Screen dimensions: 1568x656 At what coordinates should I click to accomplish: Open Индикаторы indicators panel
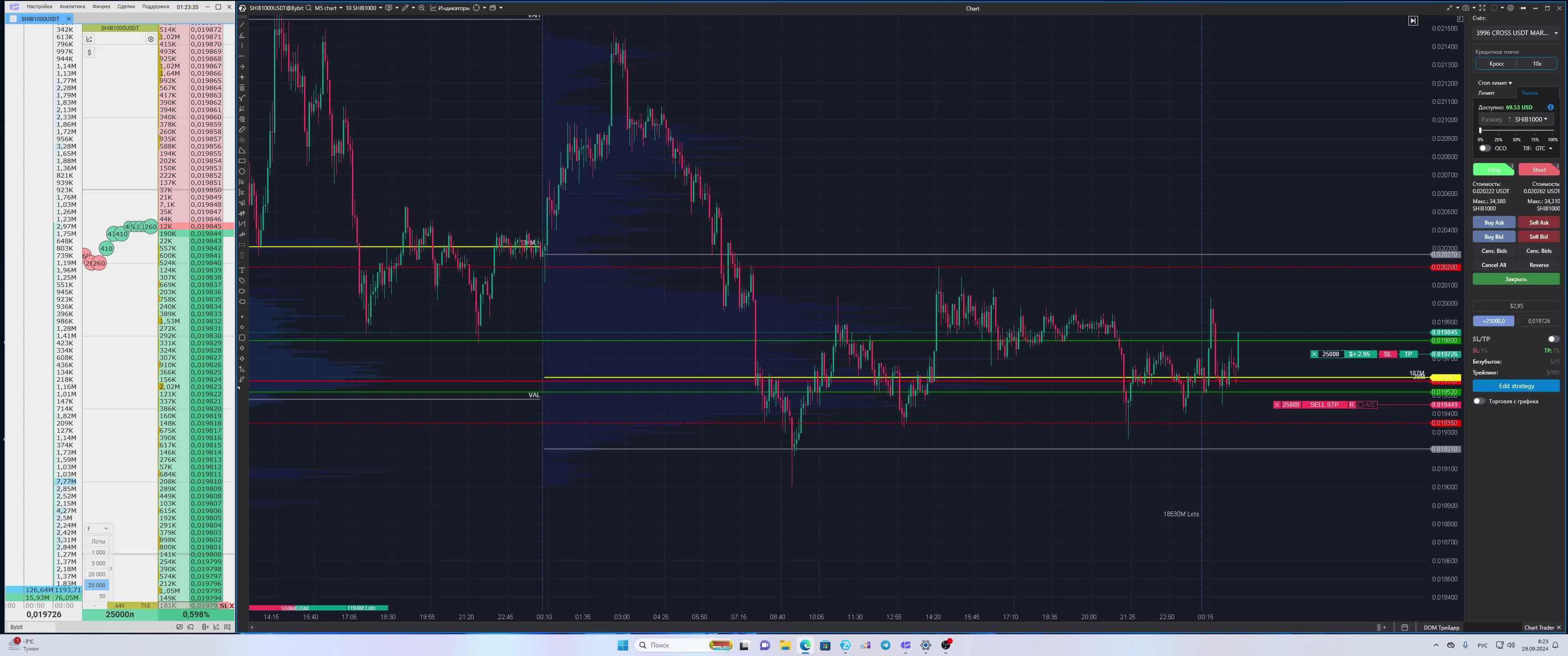tap(450, 8)
